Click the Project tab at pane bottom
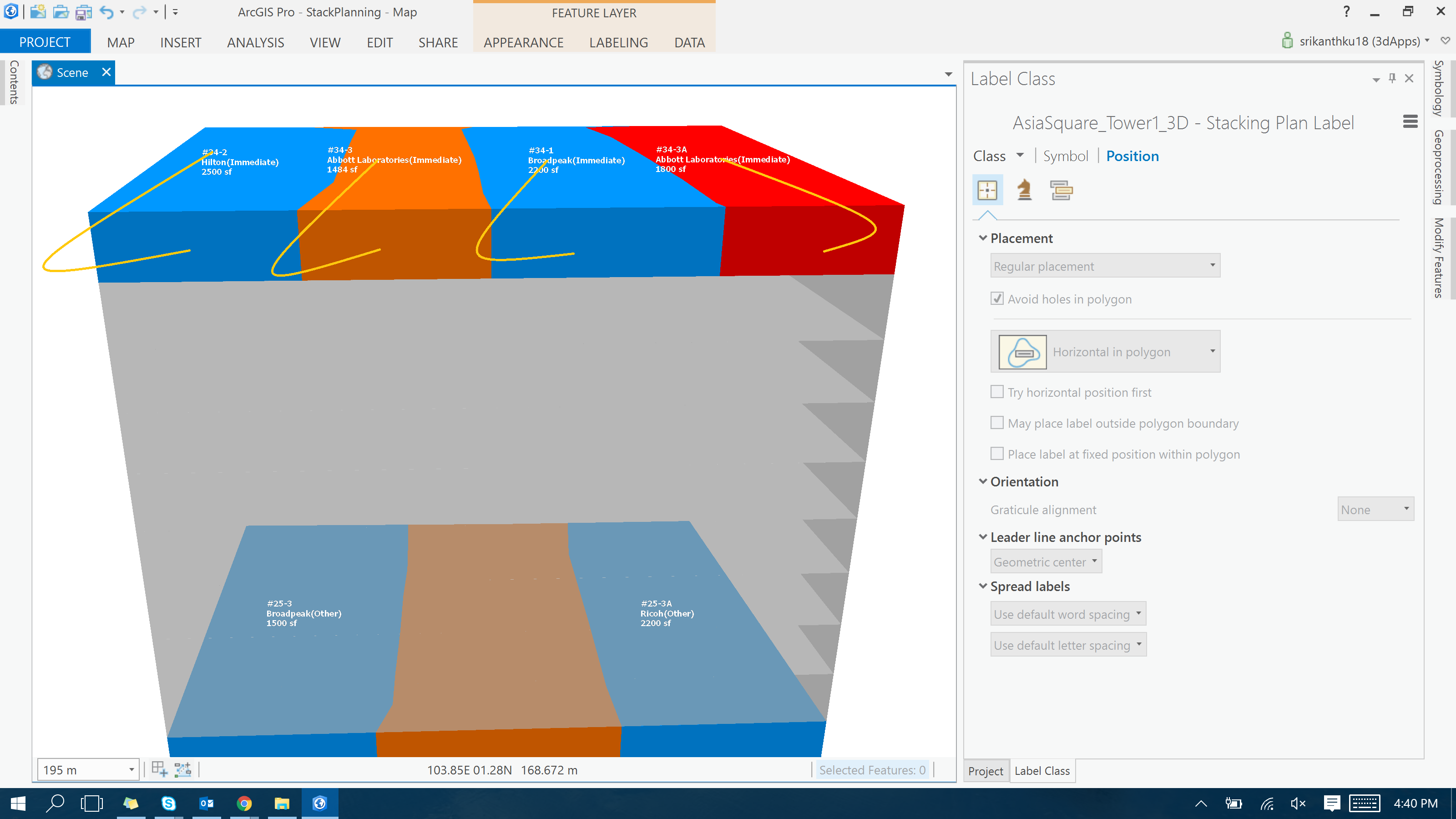The height and width of the screenshot is (819, 1456). click(985, 771)
